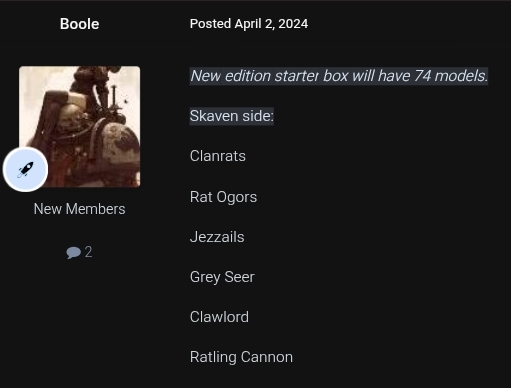Click the Posted April 2, 2024 timestamp
The image size is (511, 388).
point(249,24)
